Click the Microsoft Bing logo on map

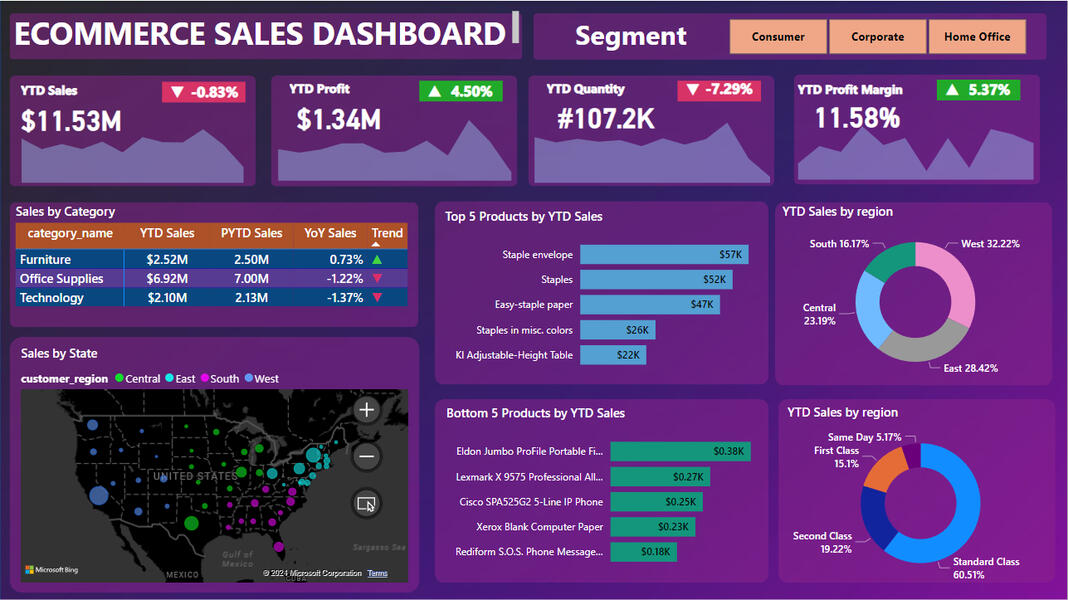(x=52, y=570)
